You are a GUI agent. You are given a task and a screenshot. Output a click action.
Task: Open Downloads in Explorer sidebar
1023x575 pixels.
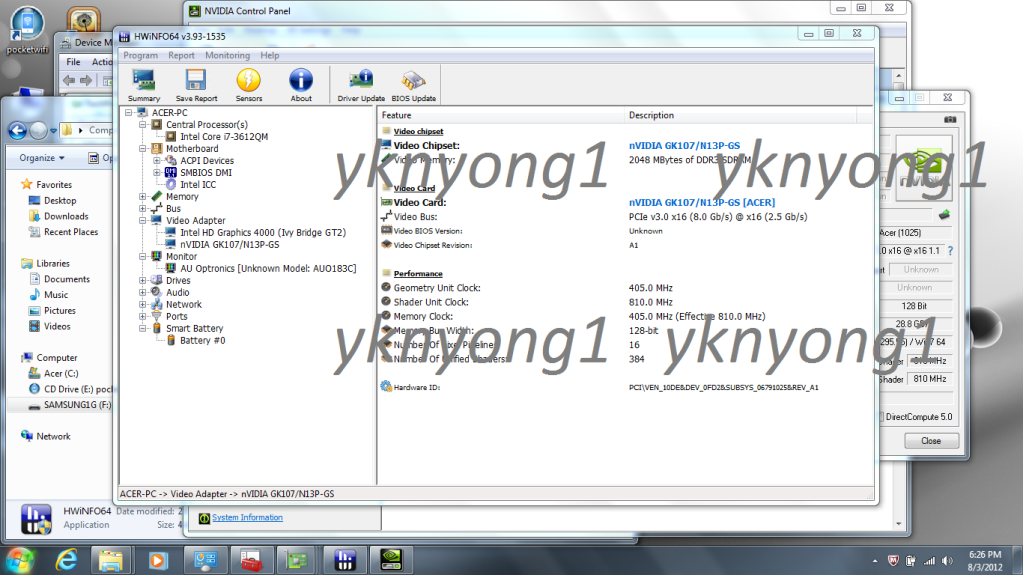(66, 216)
